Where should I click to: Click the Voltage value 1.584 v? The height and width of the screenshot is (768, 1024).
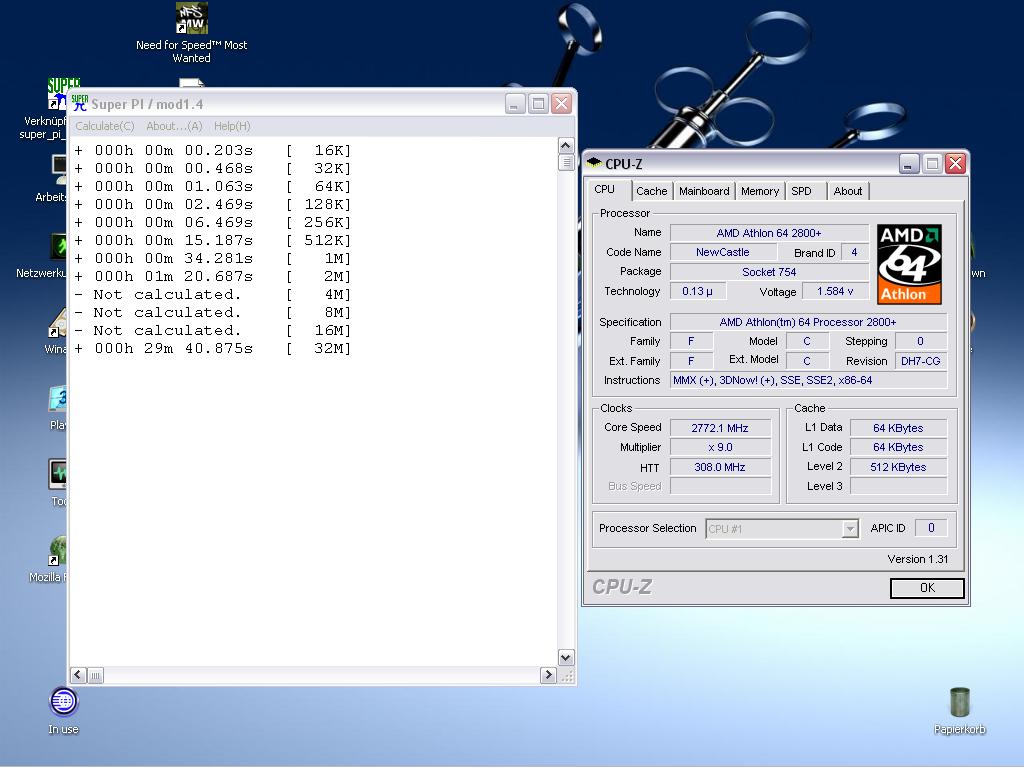(x=835, y=291)
